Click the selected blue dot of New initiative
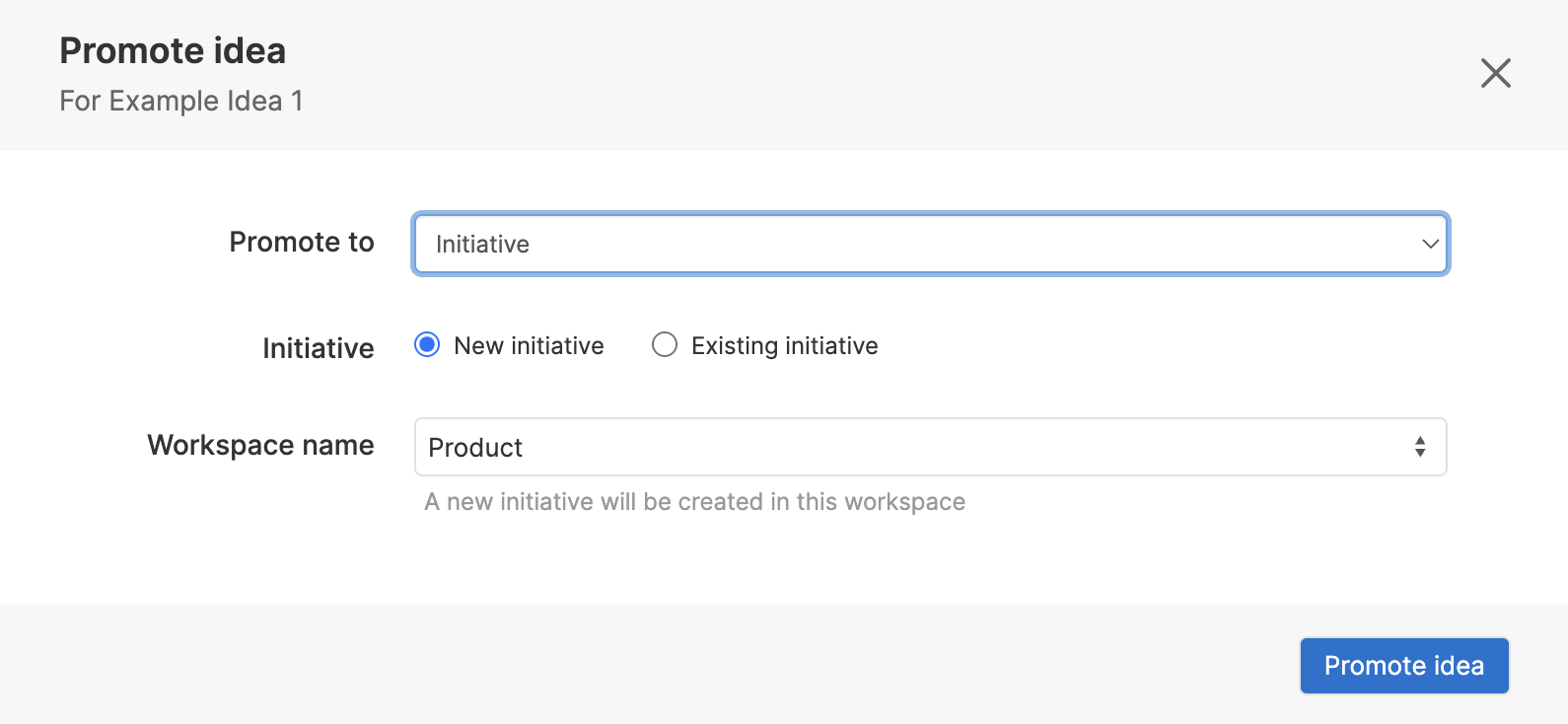 point(427,345)
